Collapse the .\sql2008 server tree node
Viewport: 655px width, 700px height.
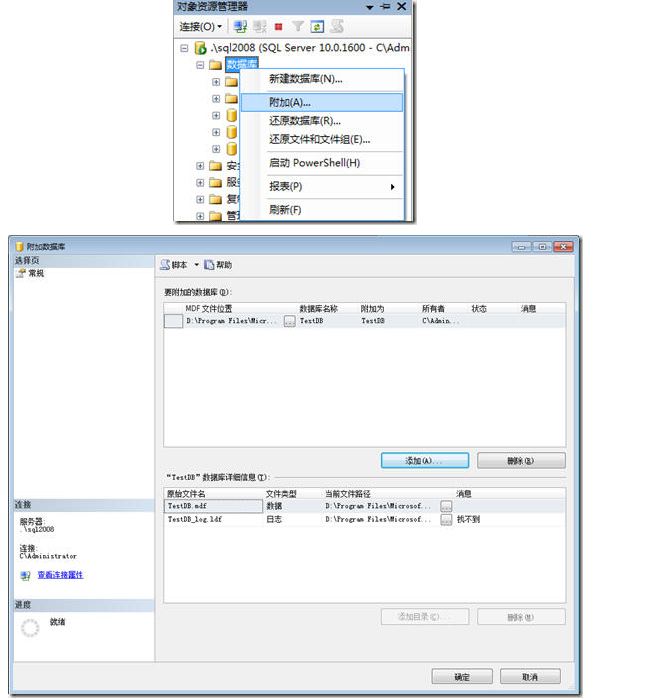184,48
